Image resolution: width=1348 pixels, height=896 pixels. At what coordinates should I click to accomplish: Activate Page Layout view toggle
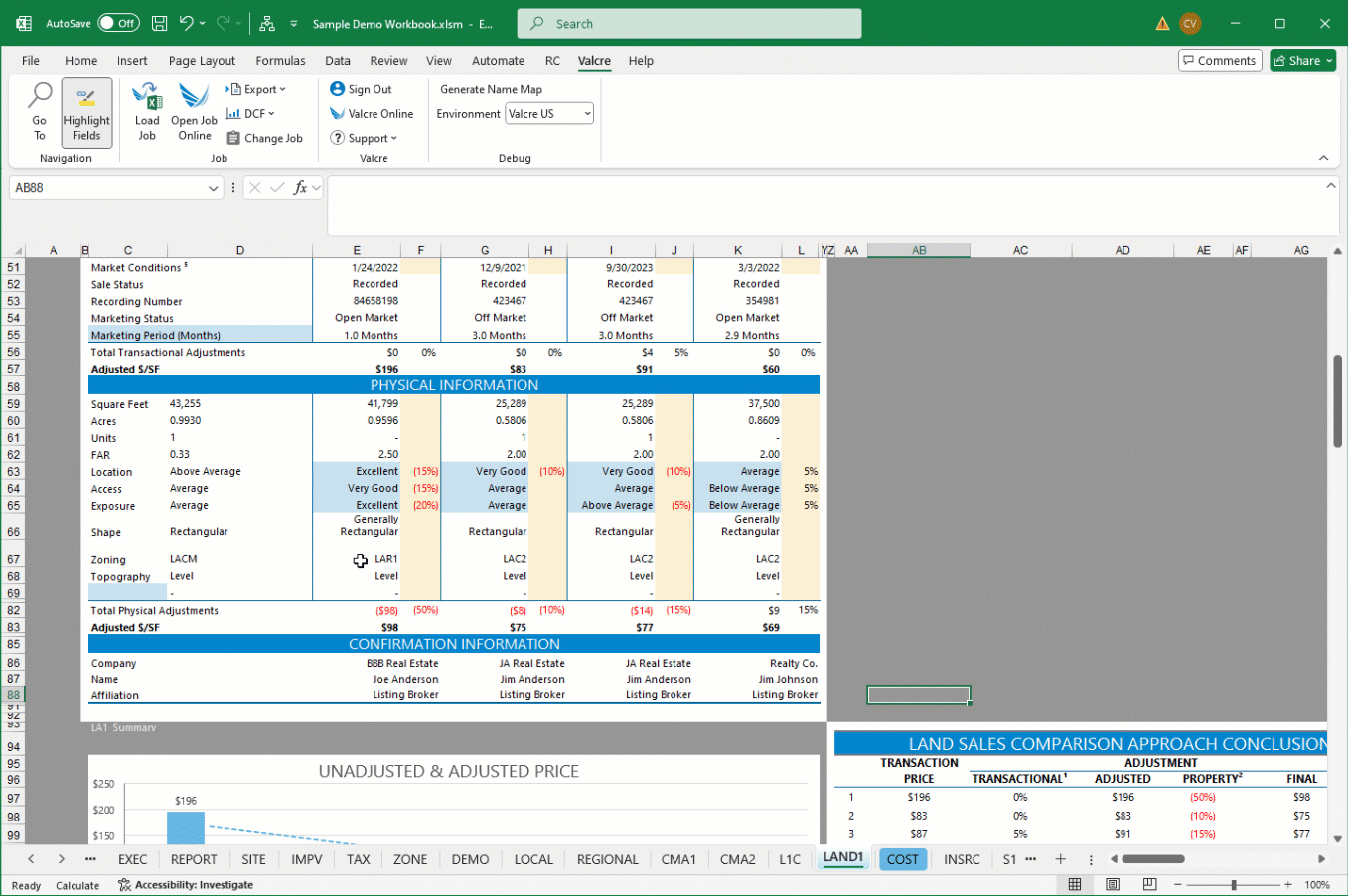pyautogui.click(x=1112, y=884)
